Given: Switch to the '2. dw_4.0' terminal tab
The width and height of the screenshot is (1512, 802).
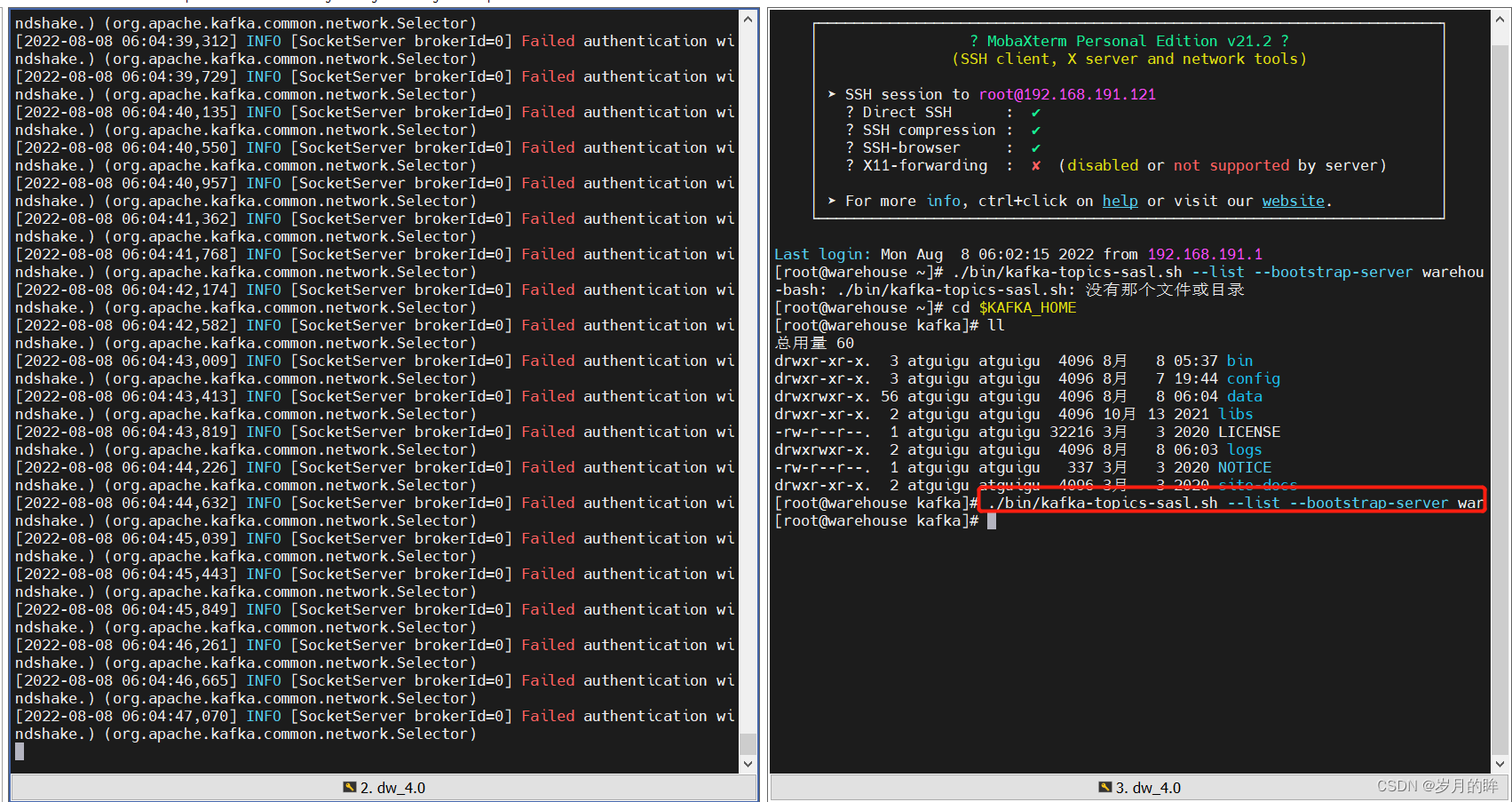Looking at the screenshot, I should click(x=384, y=788).
